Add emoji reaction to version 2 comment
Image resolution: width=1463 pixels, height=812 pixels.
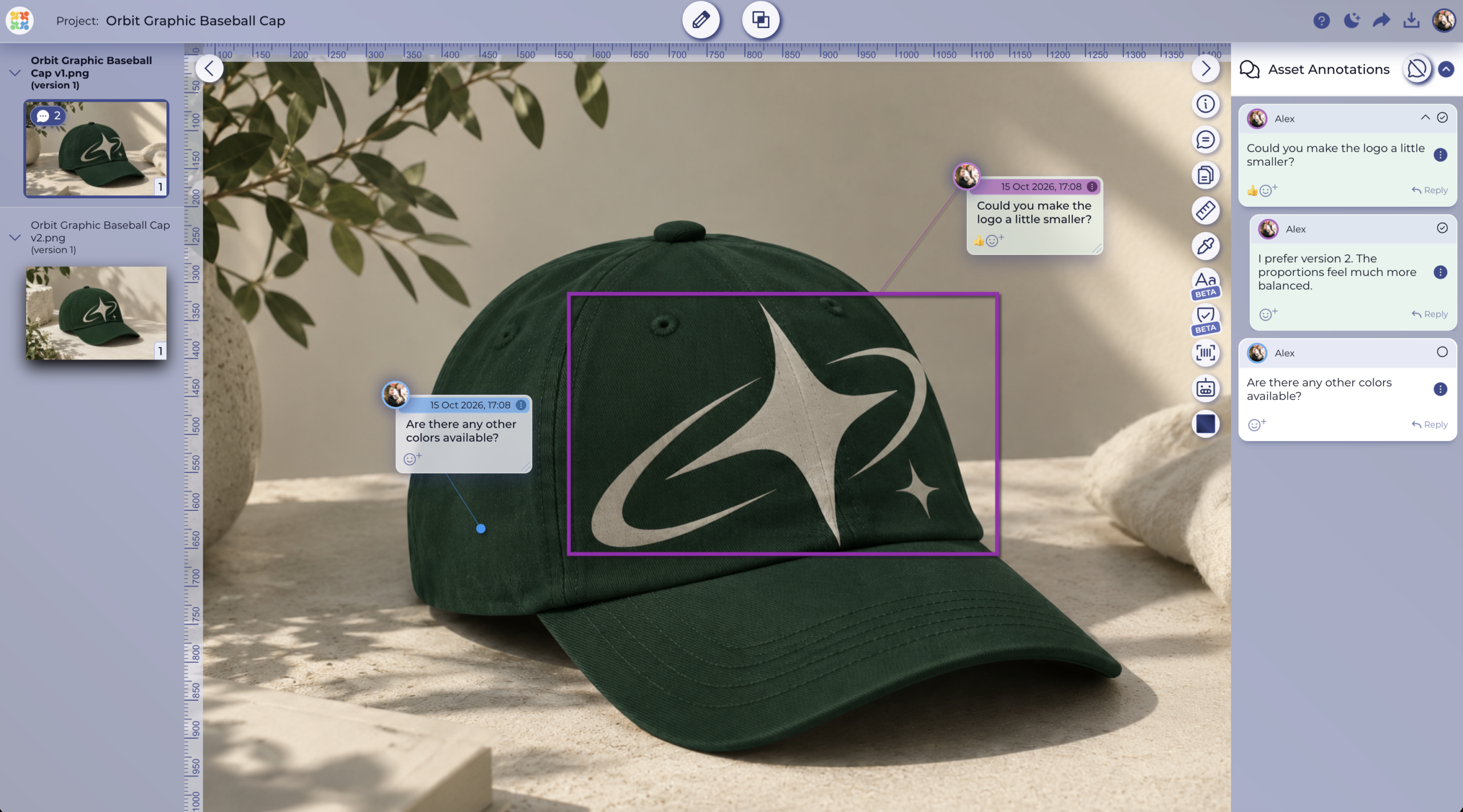coord(1268,314)
